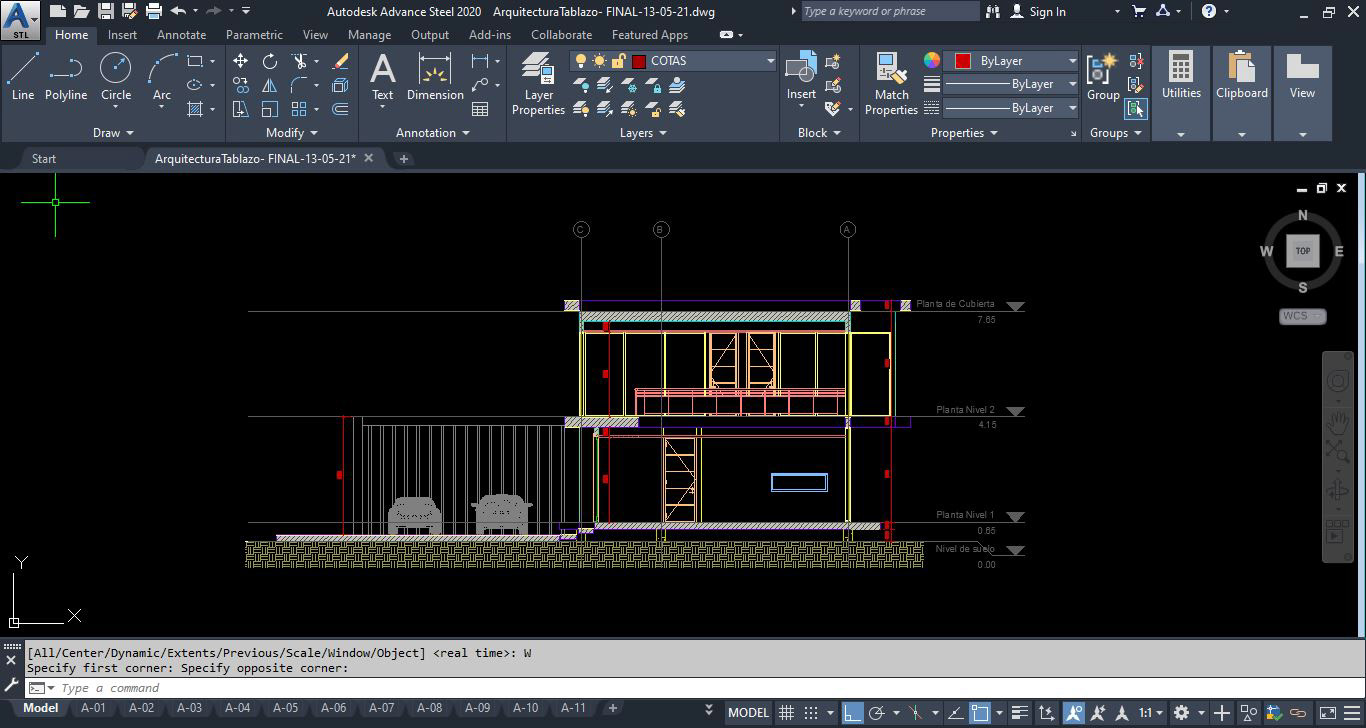Click the red ByLayer color swatch
The image size is (1366, 728).
coord(962,61)
